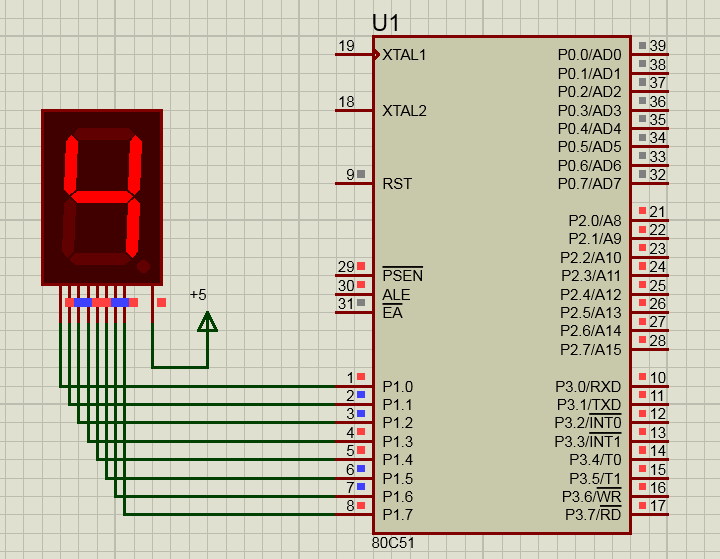720x559 pixels.
Task: Click the "P3.6/WR" pin label
Action: tap(591, 497)
